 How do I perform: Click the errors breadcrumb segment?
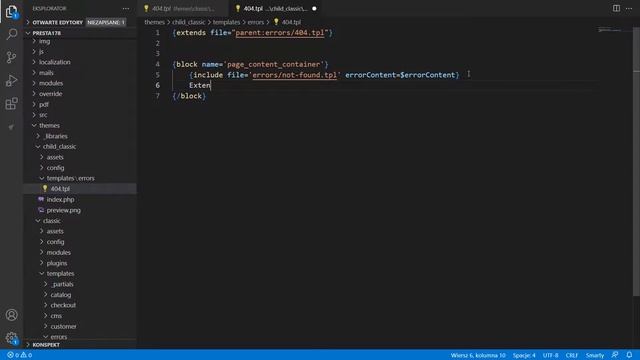coord(256,22)
